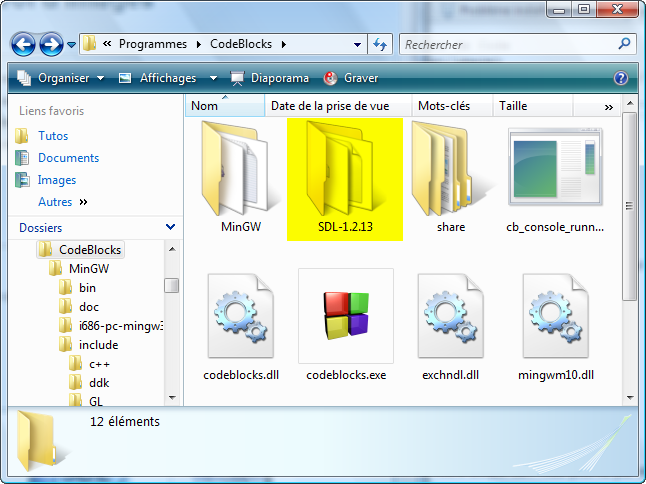Screen dimensions: 646x484
Task: Open address bar history dropdown
Action: 357,44
